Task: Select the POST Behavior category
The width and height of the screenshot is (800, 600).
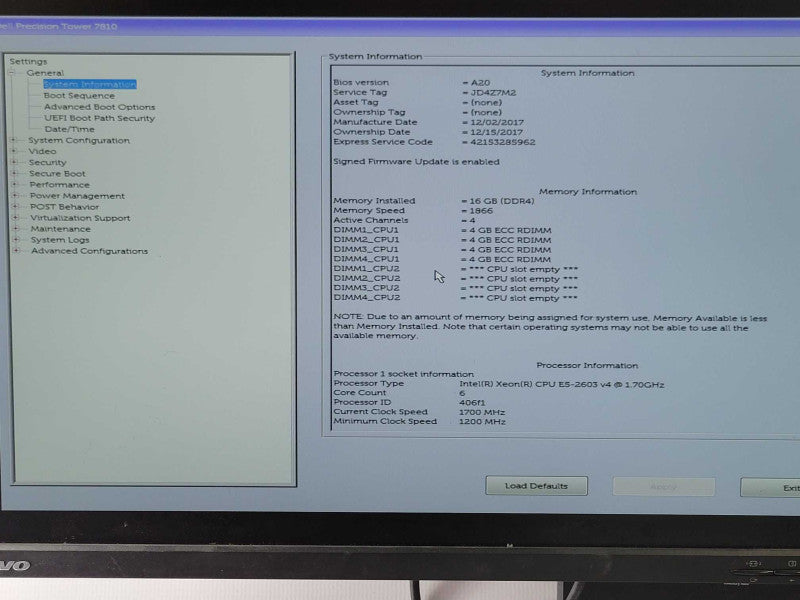Action: pyautogui.click(x=64, y=207)
